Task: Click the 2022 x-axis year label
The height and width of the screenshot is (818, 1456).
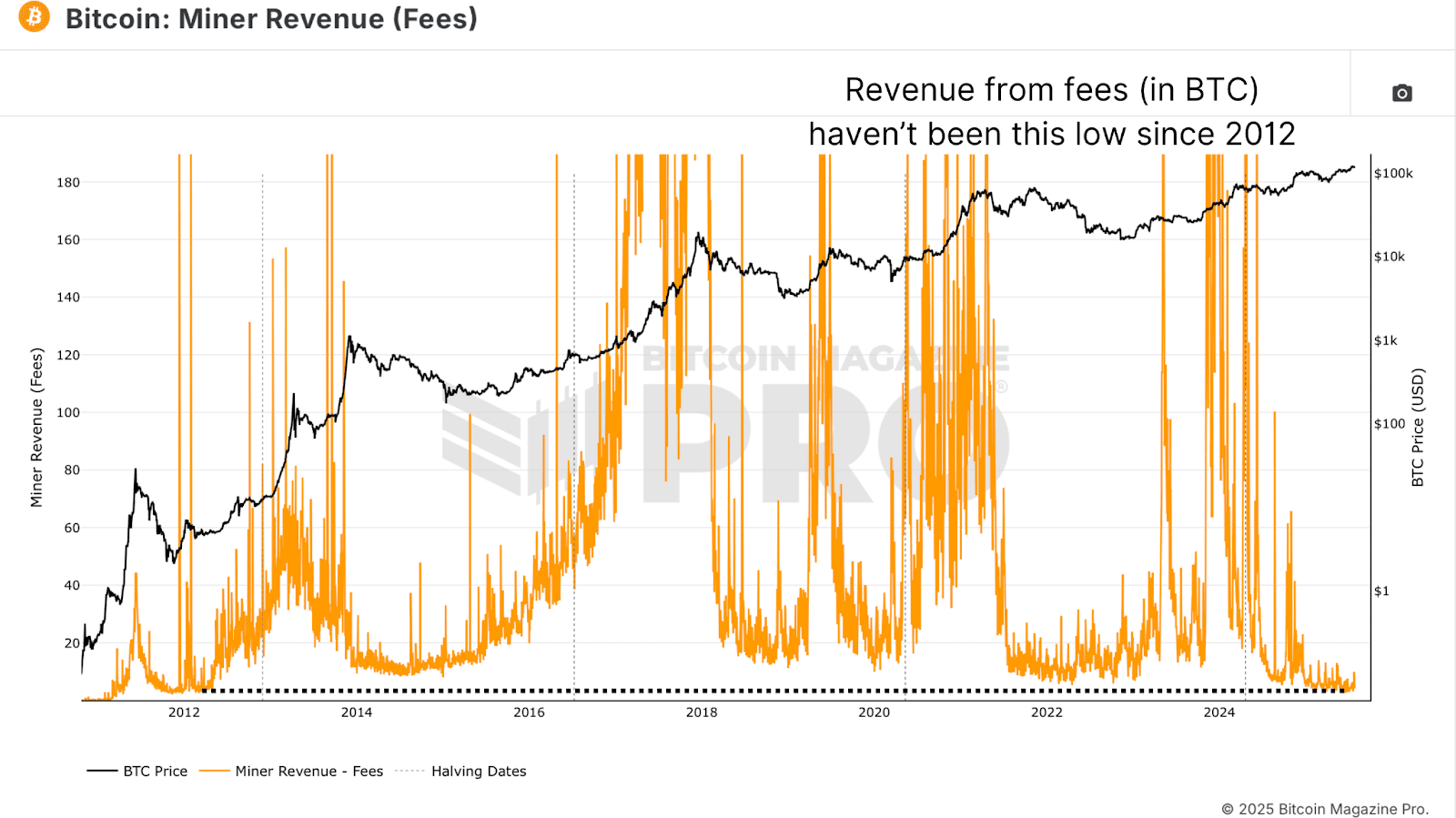Action: (x=1046, y=712)
